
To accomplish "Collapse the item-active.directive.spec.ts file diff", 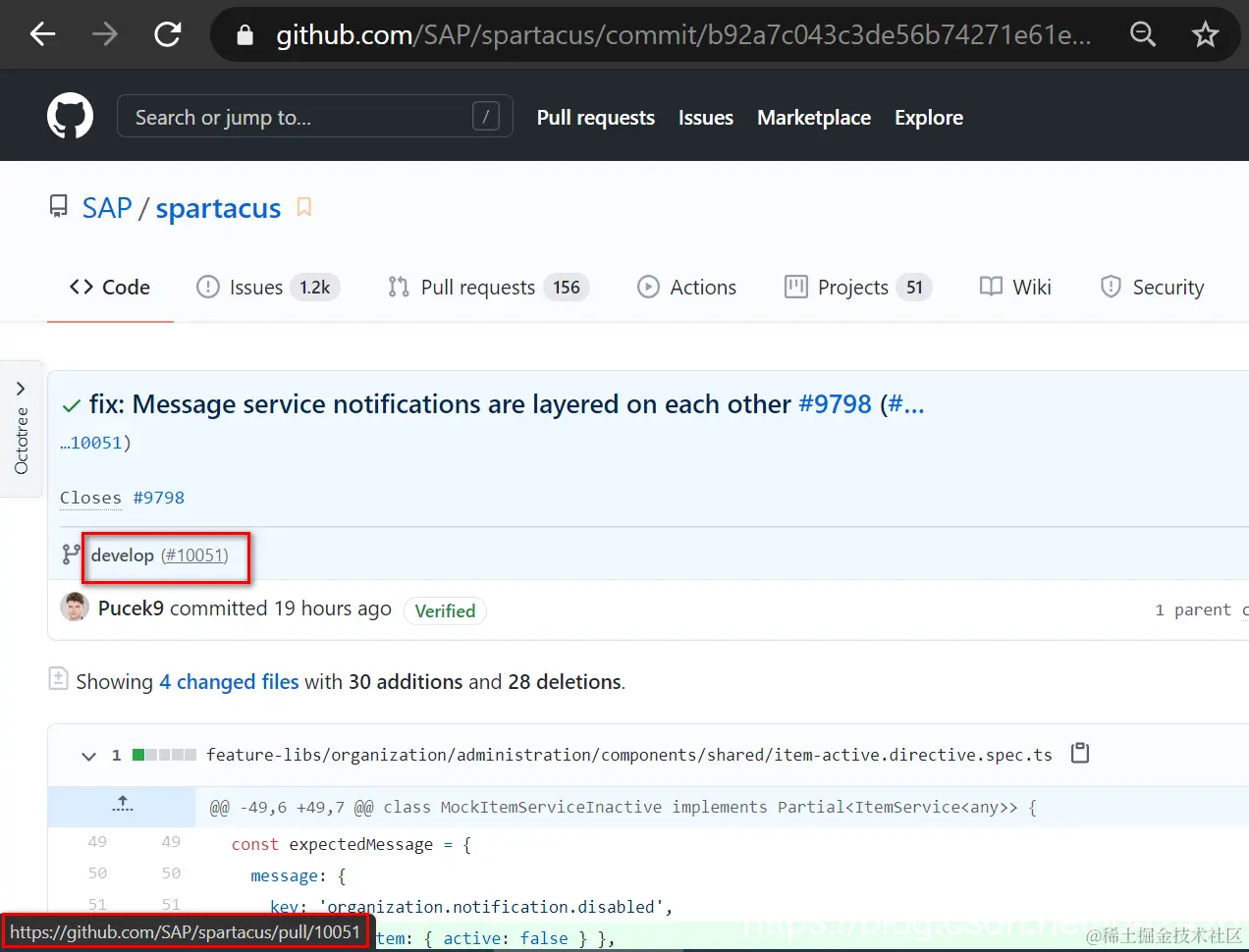I will click(89, 756).
